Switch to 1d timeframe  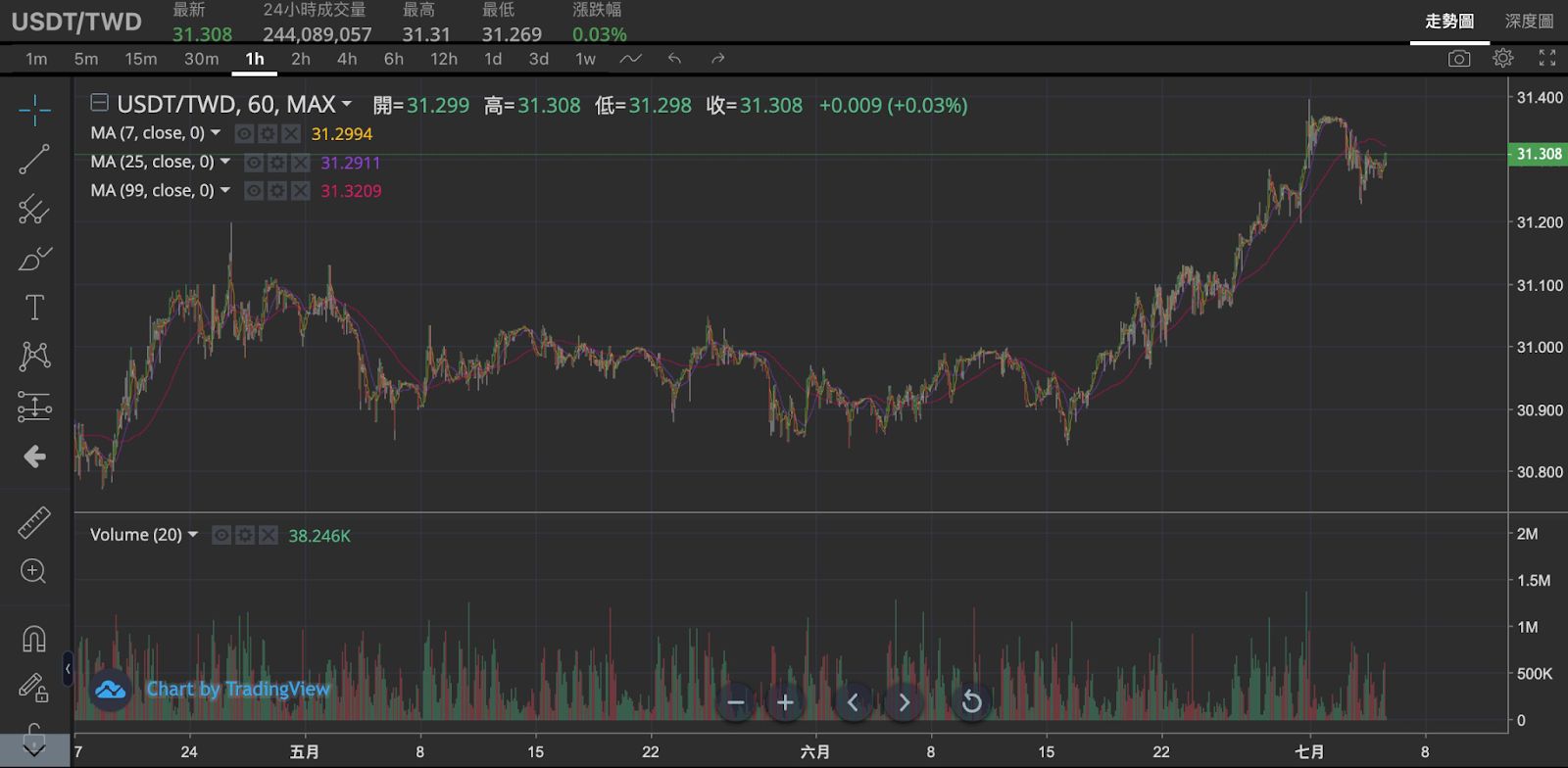click(493, 59)
